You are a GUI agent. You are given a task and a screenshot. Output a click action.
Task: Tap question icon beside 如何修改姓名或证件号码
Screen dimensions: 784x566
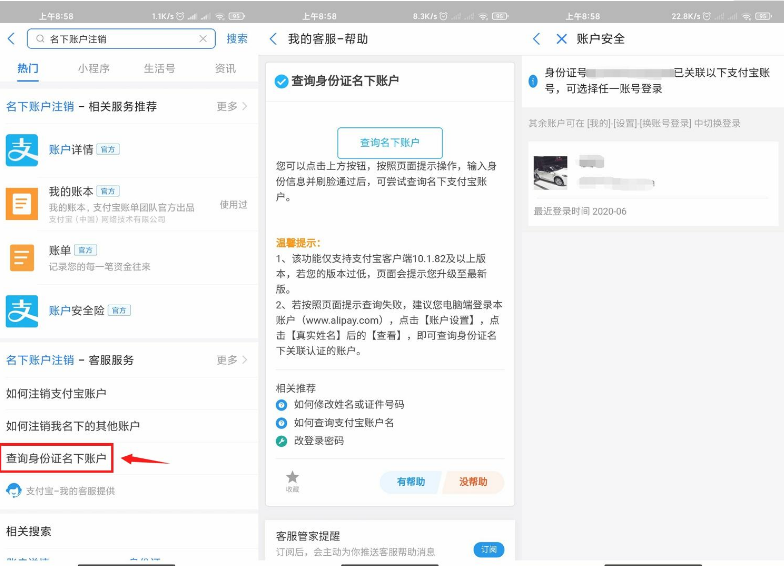[282, 405]
